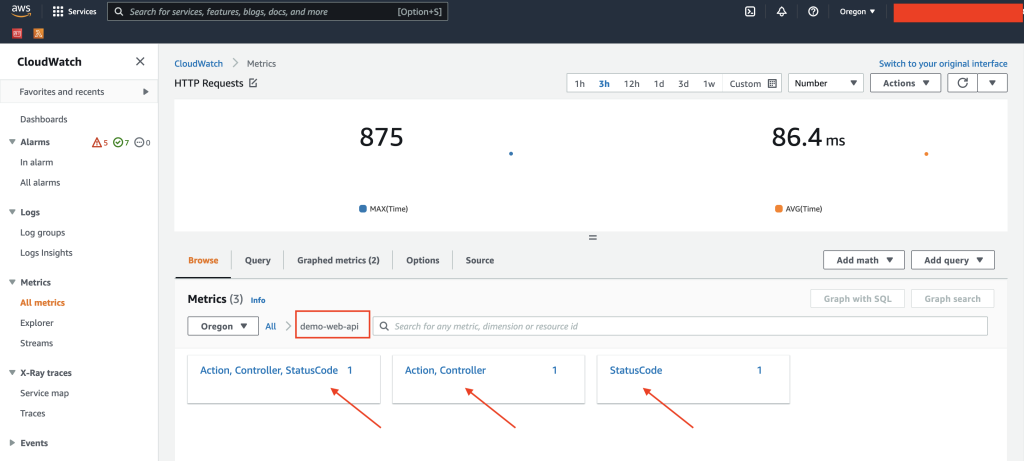This screenshot has width=1024, height=461.
Task: Switch to the Query tab
Action: coord(257,260)
